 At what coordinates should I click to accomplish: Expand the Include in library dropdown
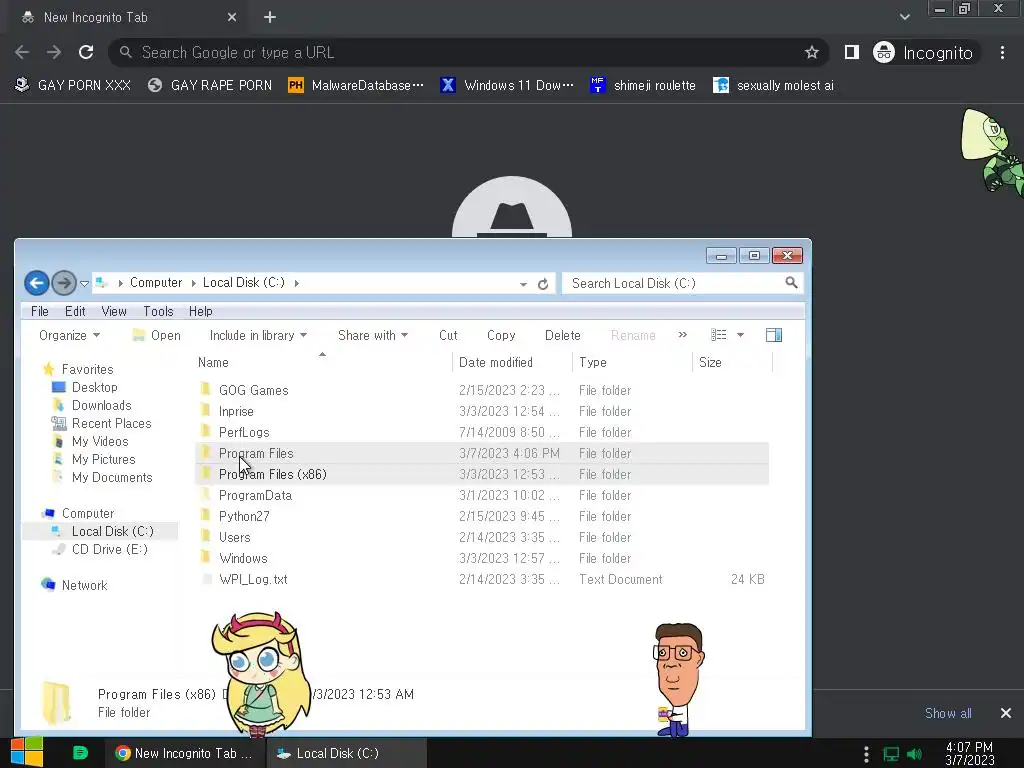click(x=258, y=335)
